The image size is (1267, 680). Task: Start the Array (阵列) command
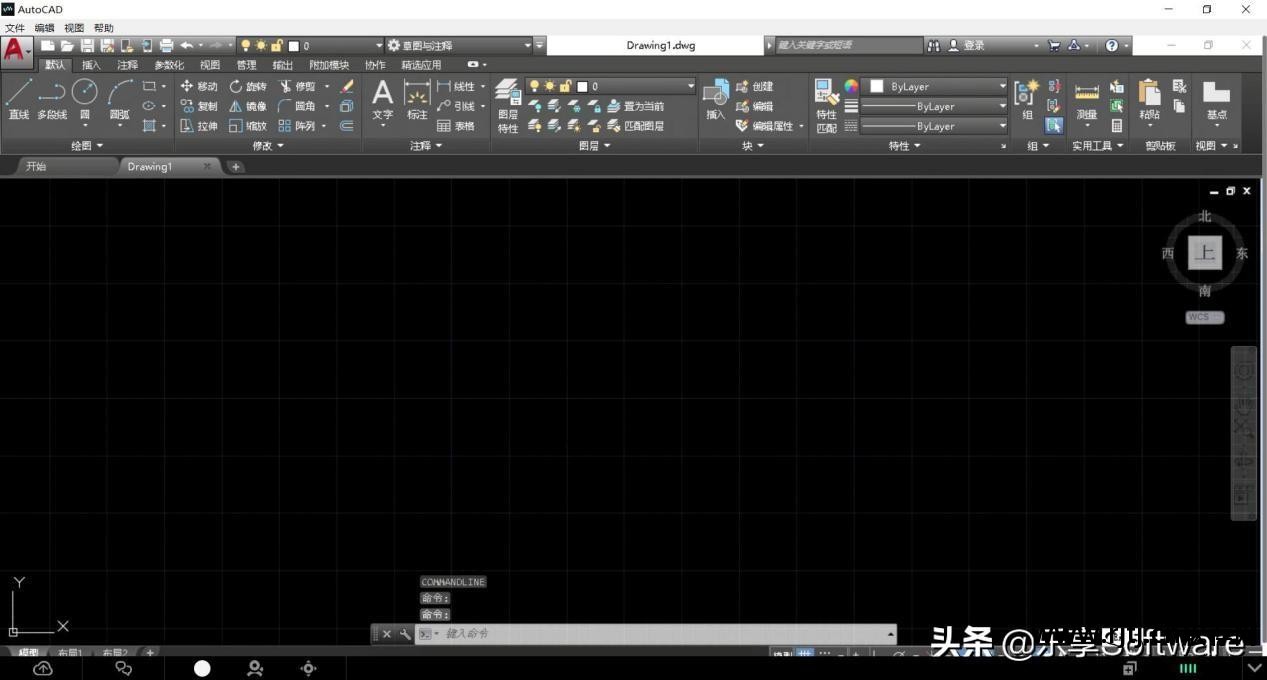[x=298, y=126]
